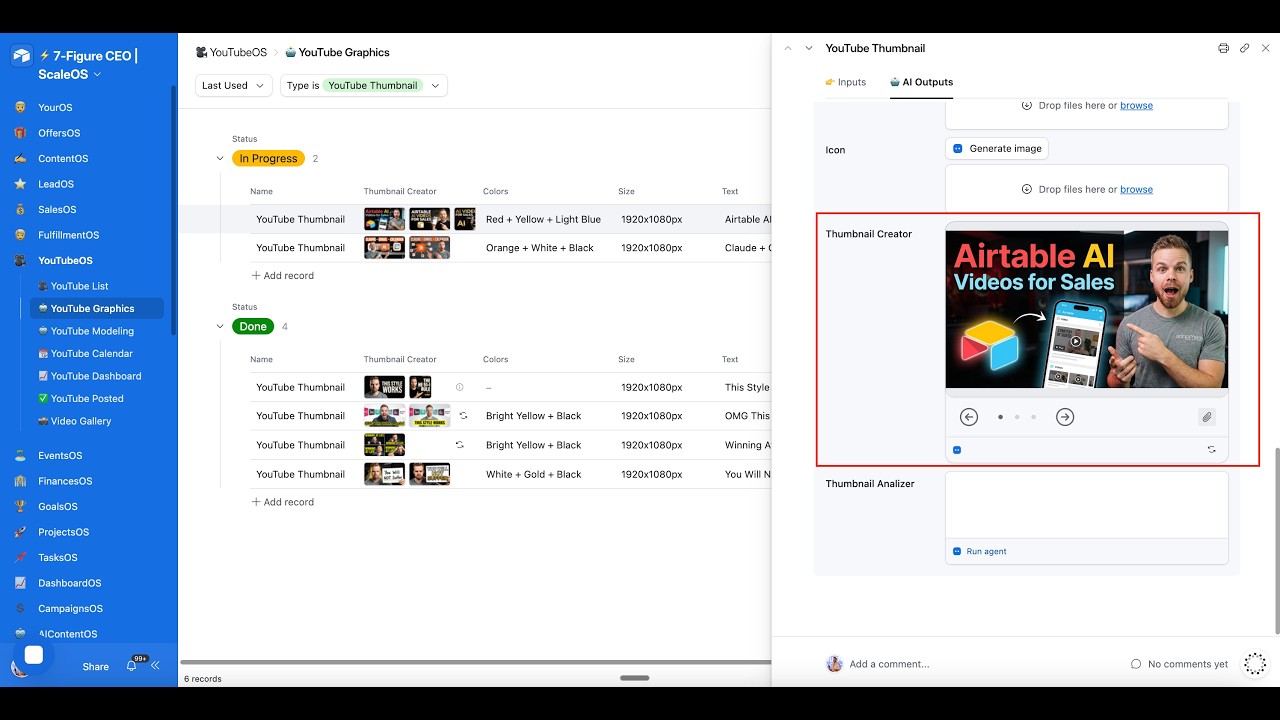
Task: Open YouTube Modeling page
Action: click(x=92, y=331)
